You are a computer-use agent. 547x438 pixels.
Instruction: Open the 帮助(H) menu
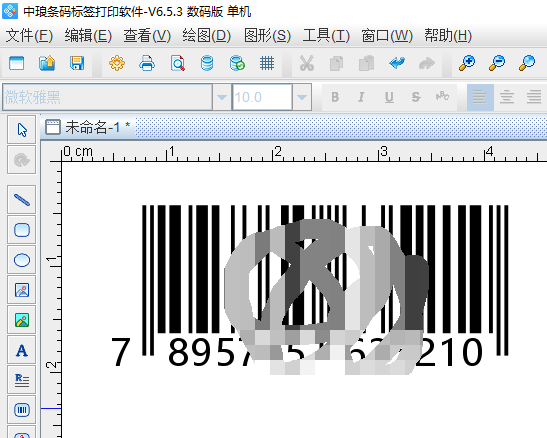pos(448,36)
